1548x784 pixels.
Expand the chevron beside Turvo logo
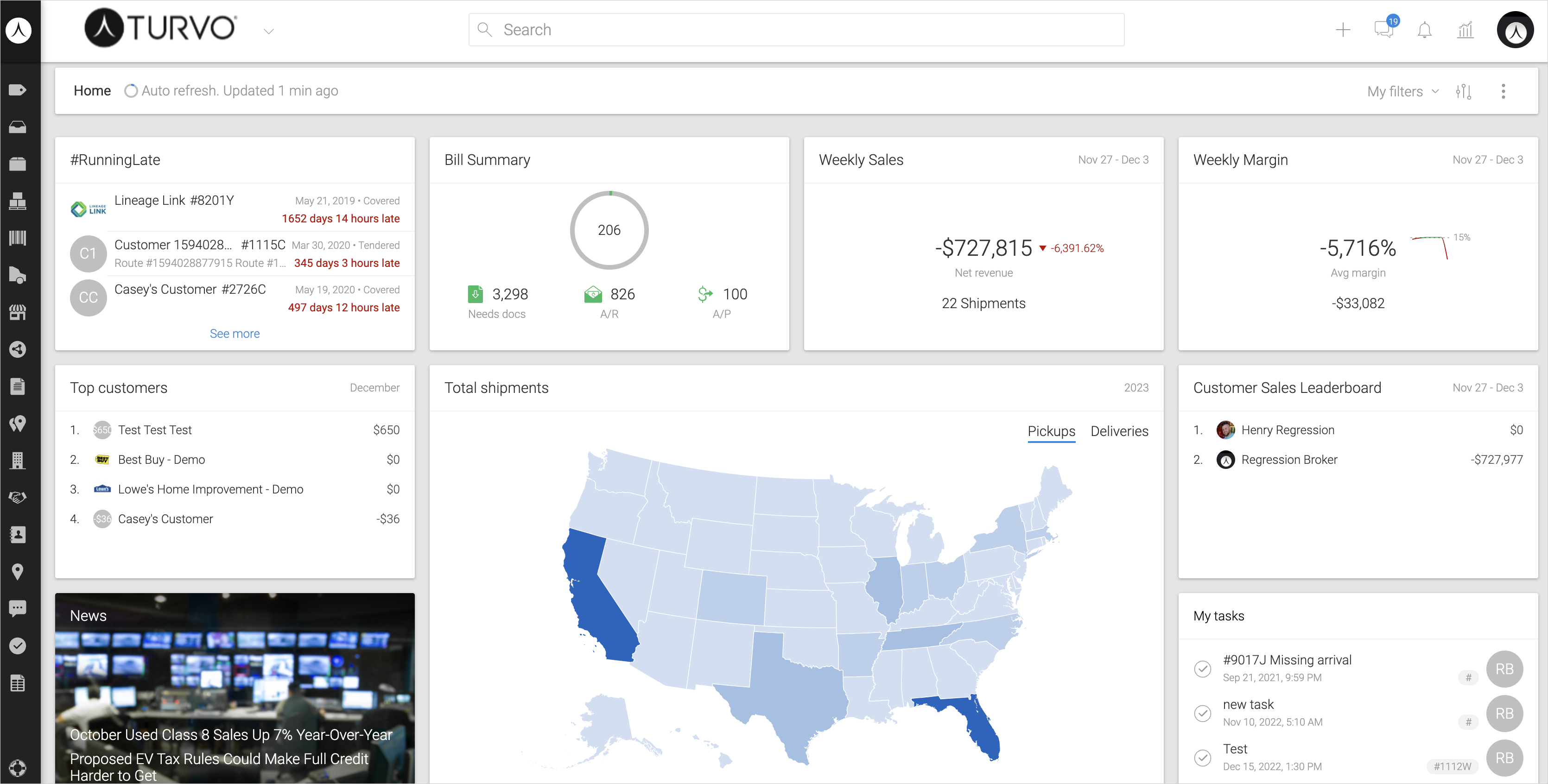(269, 31)
